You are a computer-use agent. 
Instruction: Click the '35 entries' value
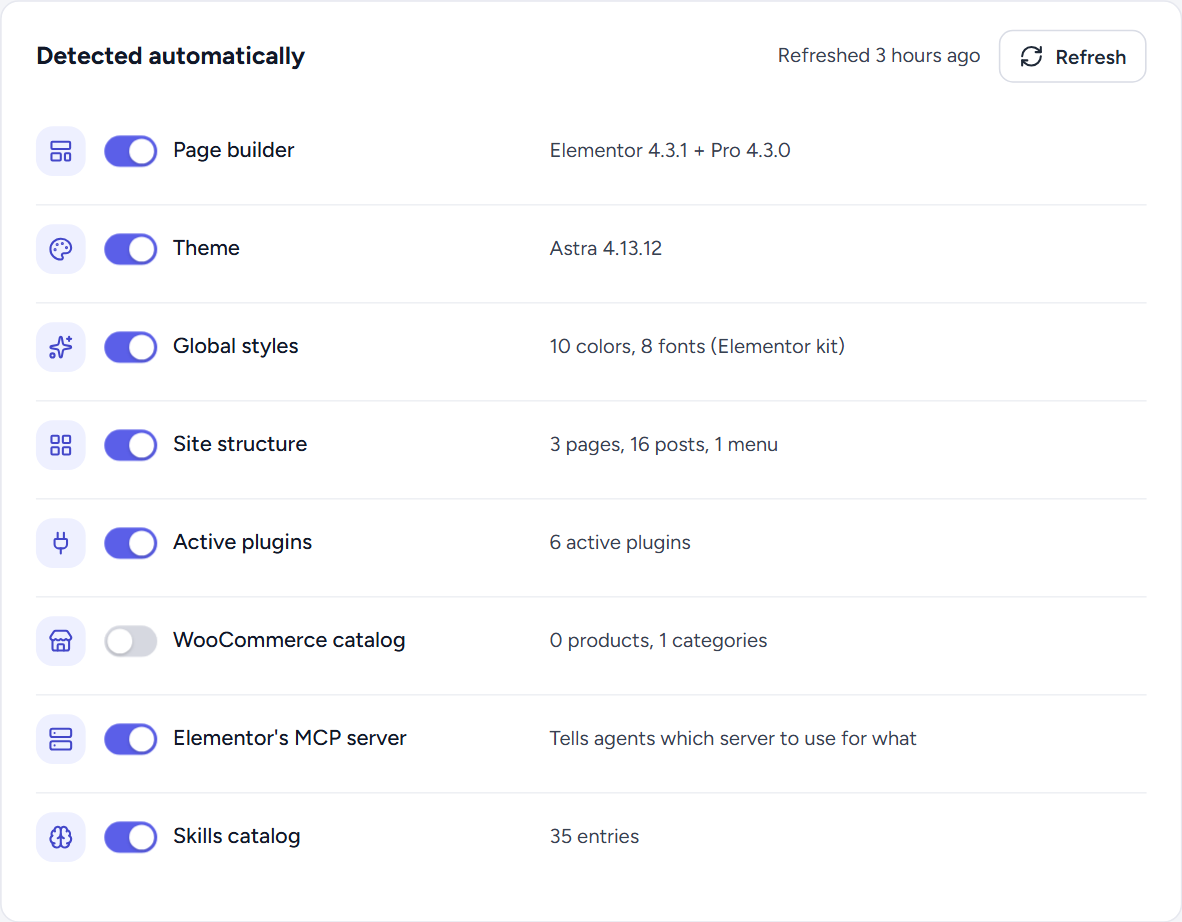[x=594, y=837]
